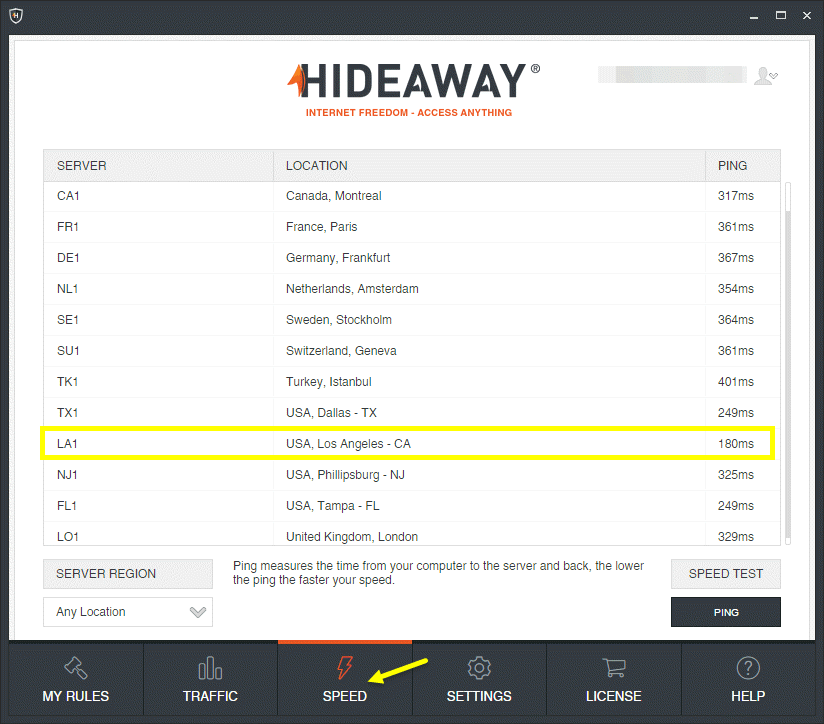This screenshot has height=724, width=824.
Task: Click the 329ms ping value
Action: pyautogui.click(x=736, y=537)
